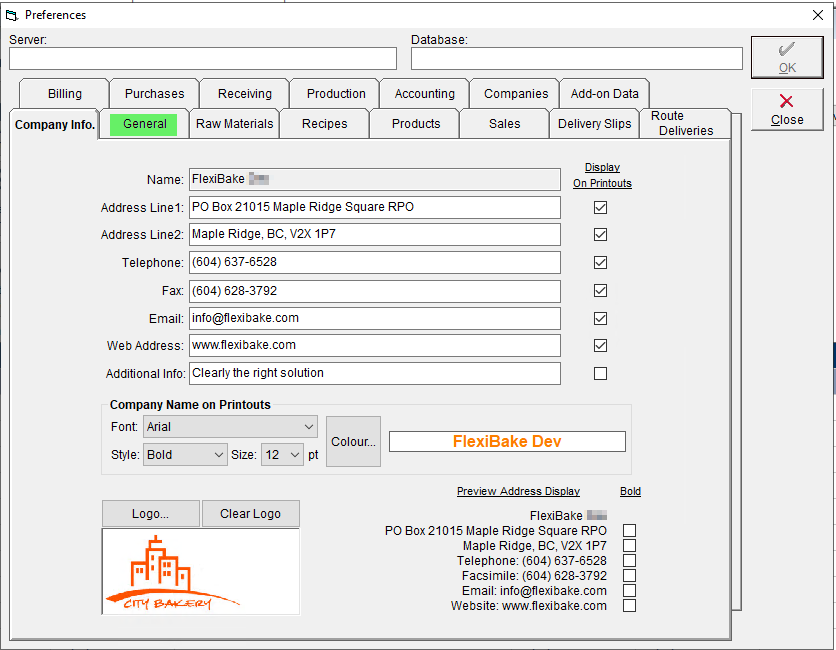Image resolution: width=836 pixels, height=650 pixels.
Task: Switch to the Raw Materials tab
Action: tap(235, 124)
